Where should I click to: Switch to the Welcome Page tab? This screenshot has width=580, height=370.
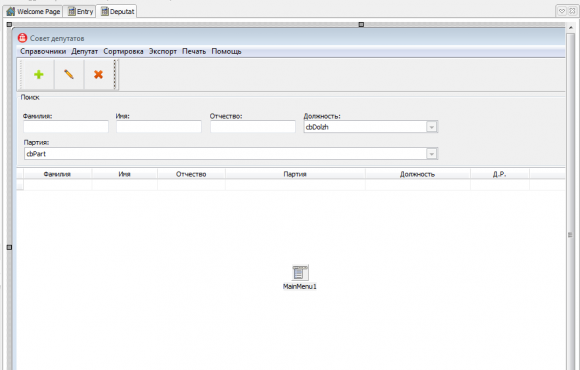tap(33, 11)
